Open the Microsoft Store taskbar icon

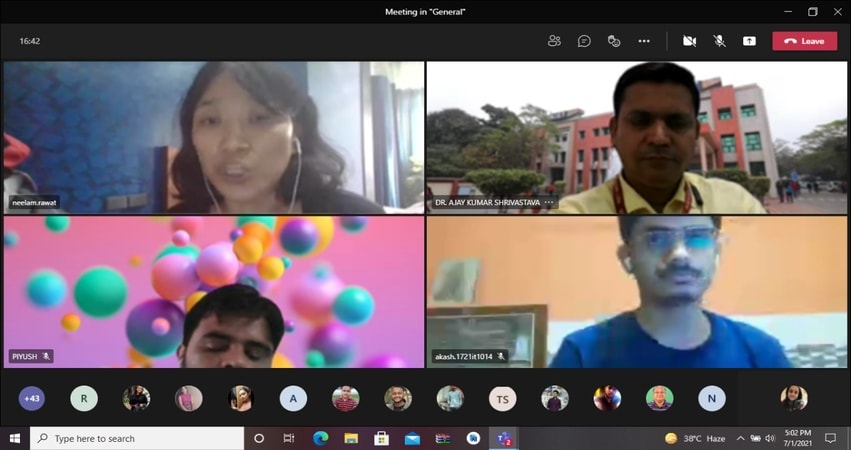tap(381, 438)
